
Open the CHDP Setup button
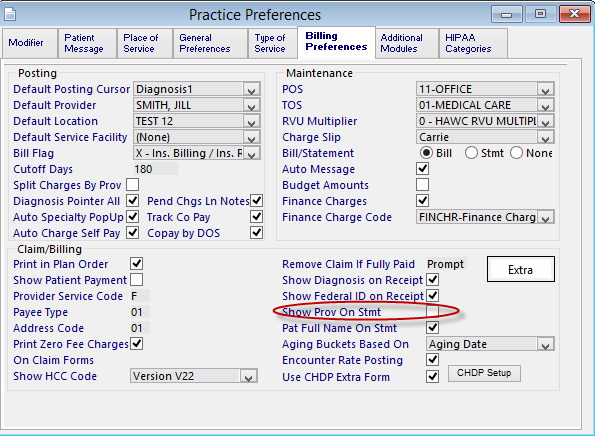tap(484, 373)
